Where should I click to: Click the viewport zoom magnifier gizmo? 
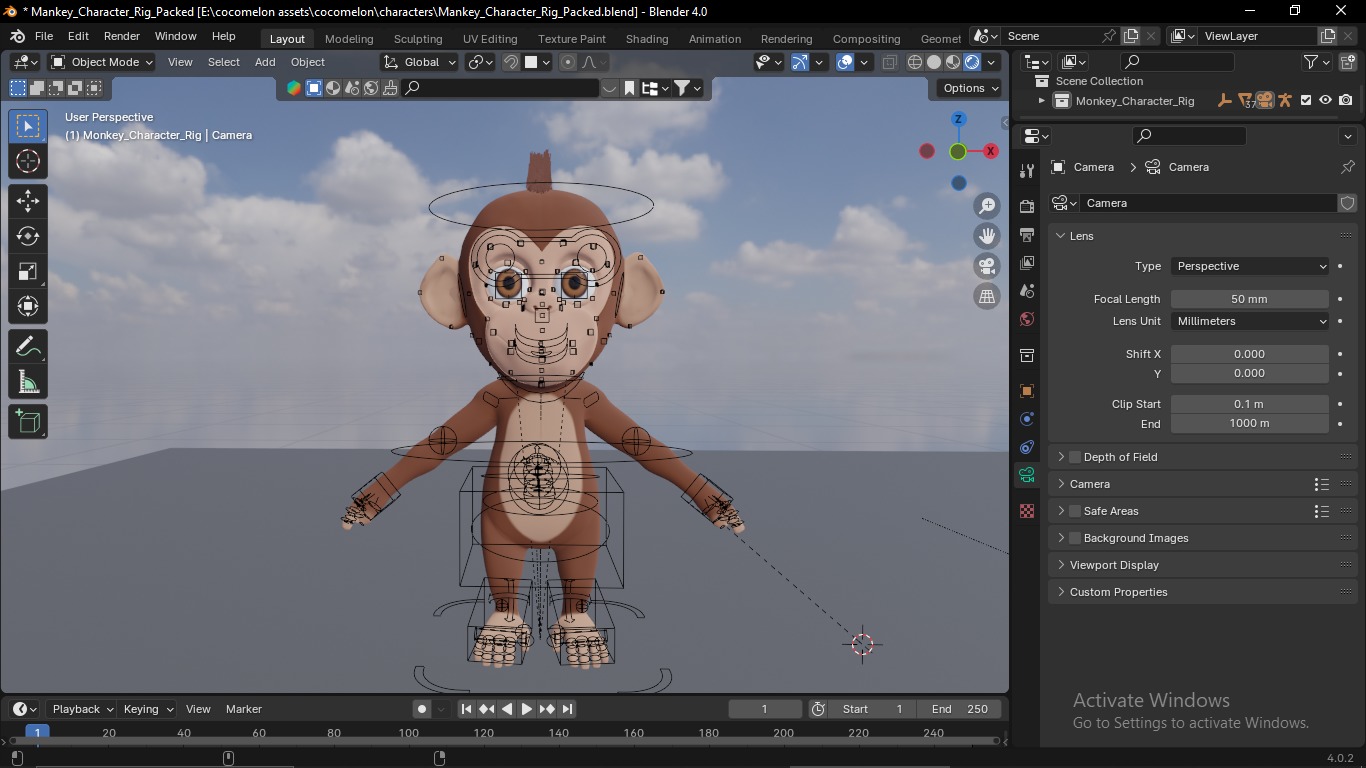pyautogui.click(x=987, y=206)
